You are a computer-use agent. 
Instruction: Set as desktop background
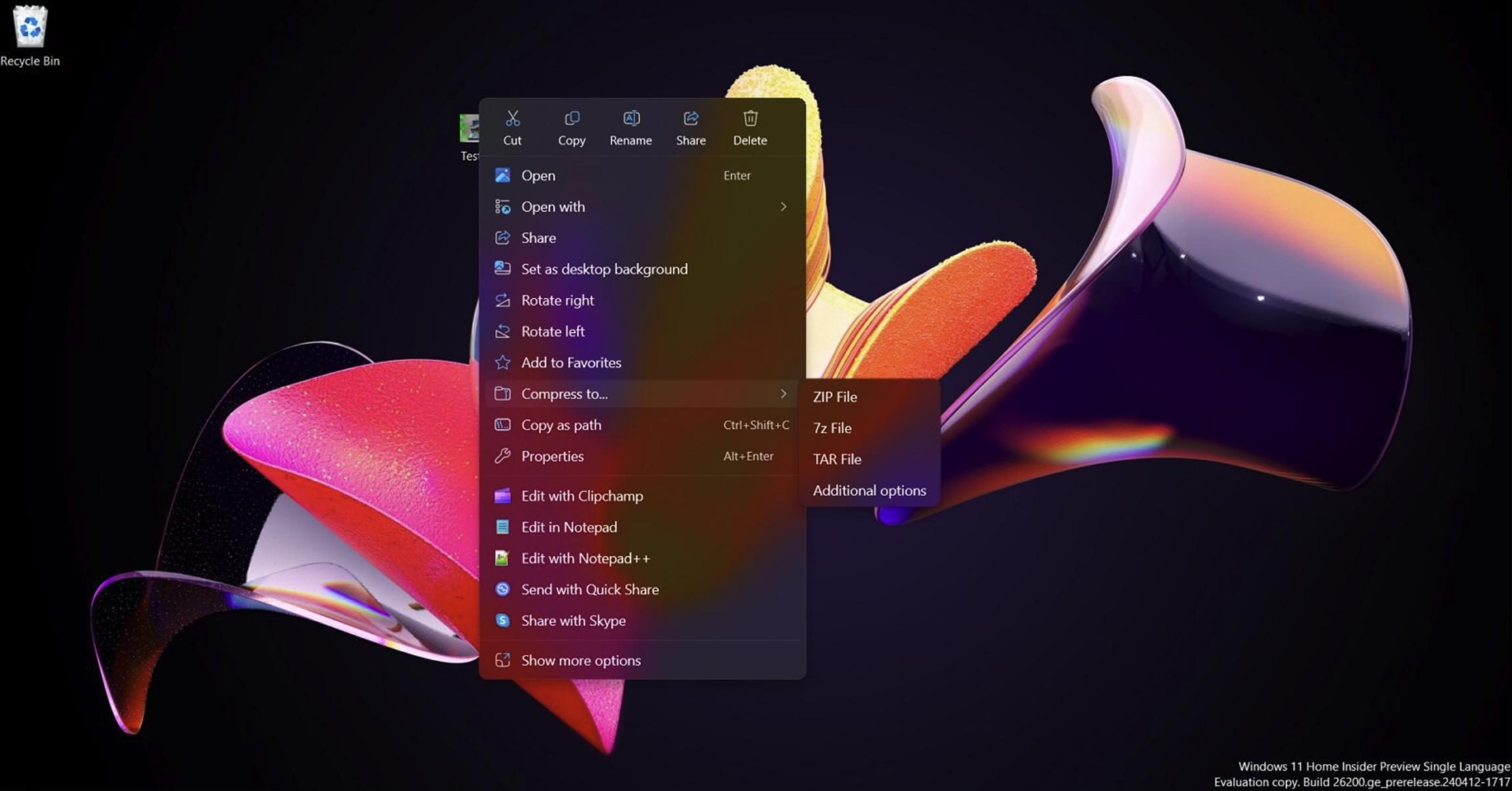coord(603,269)
